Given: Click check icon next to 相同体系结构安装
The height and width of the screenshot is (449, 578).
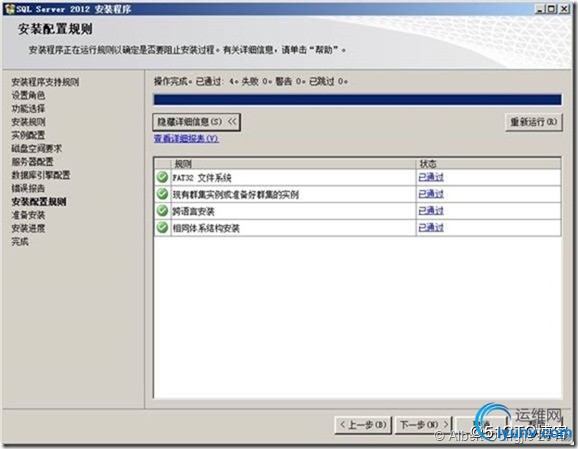Looking at the screenshot, I should tap(162, 227).
